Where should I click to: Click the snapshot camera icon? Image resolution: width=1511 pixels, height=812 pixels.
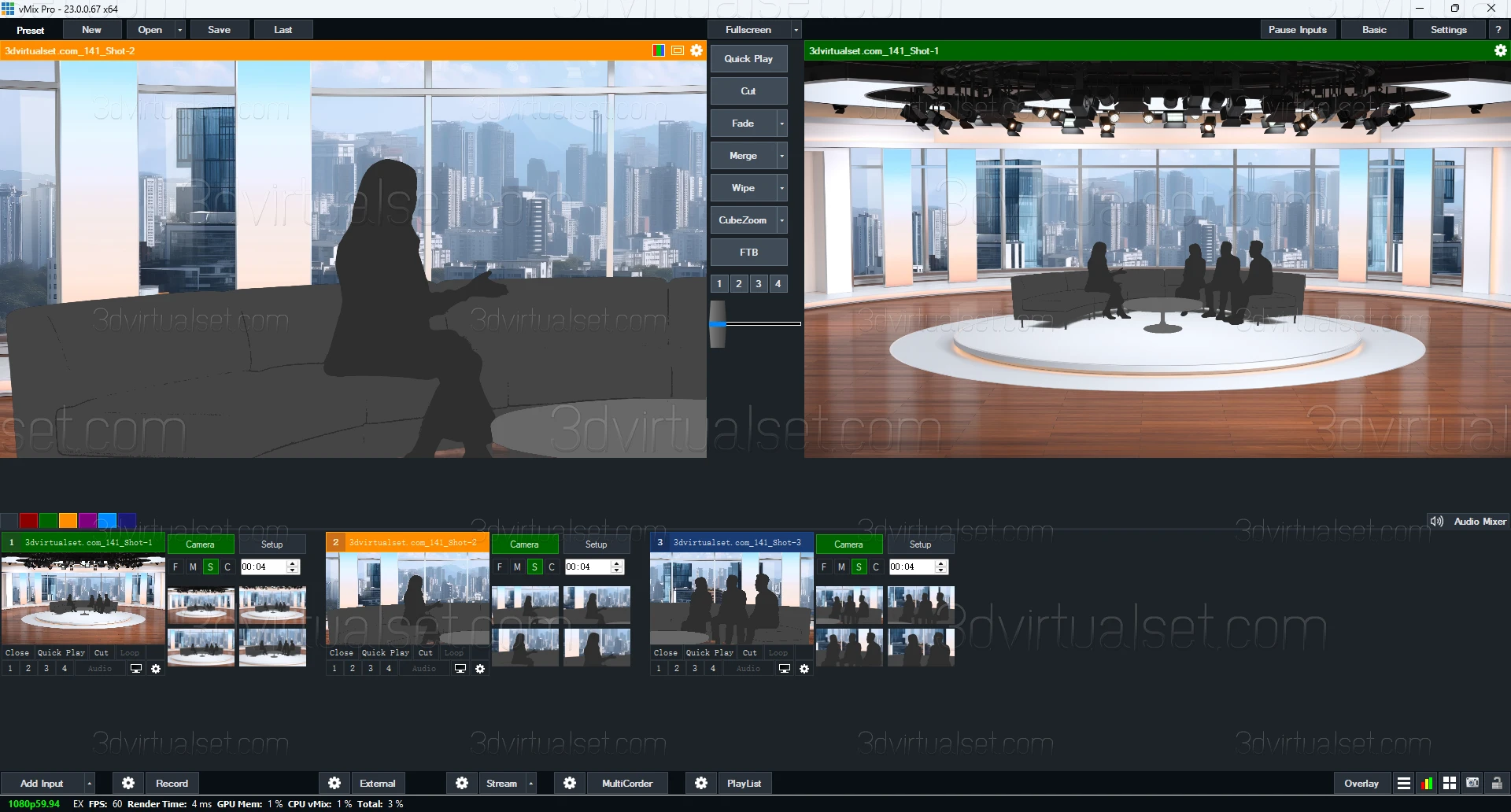pos(1472,783)
